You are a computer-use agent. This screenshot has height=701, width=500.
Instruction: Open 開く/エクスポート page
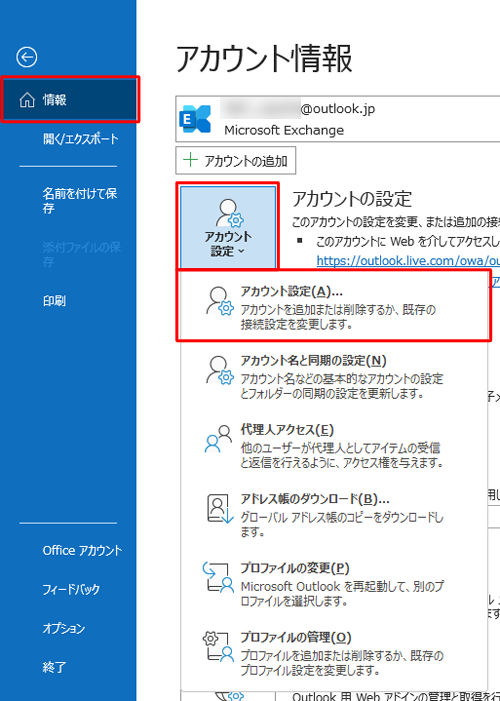[81, 139]
